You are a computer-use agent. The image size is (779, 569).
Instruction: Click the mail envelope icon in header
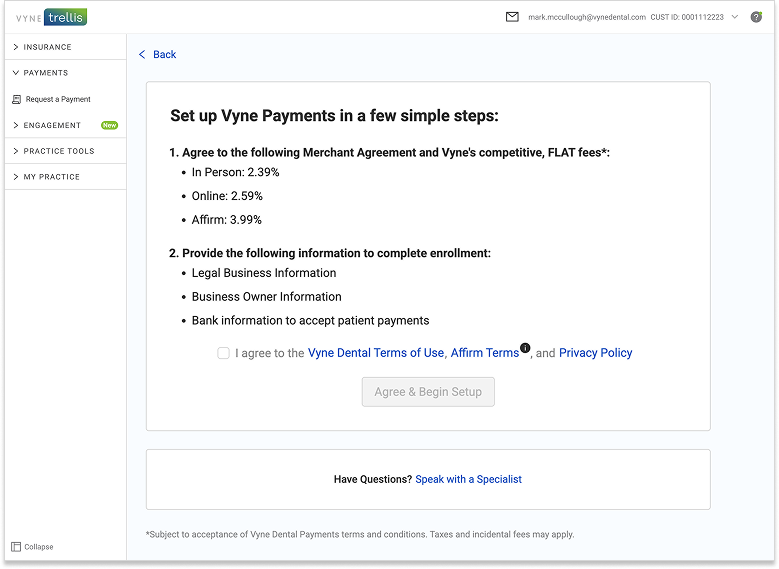click(x=512, y=17)
